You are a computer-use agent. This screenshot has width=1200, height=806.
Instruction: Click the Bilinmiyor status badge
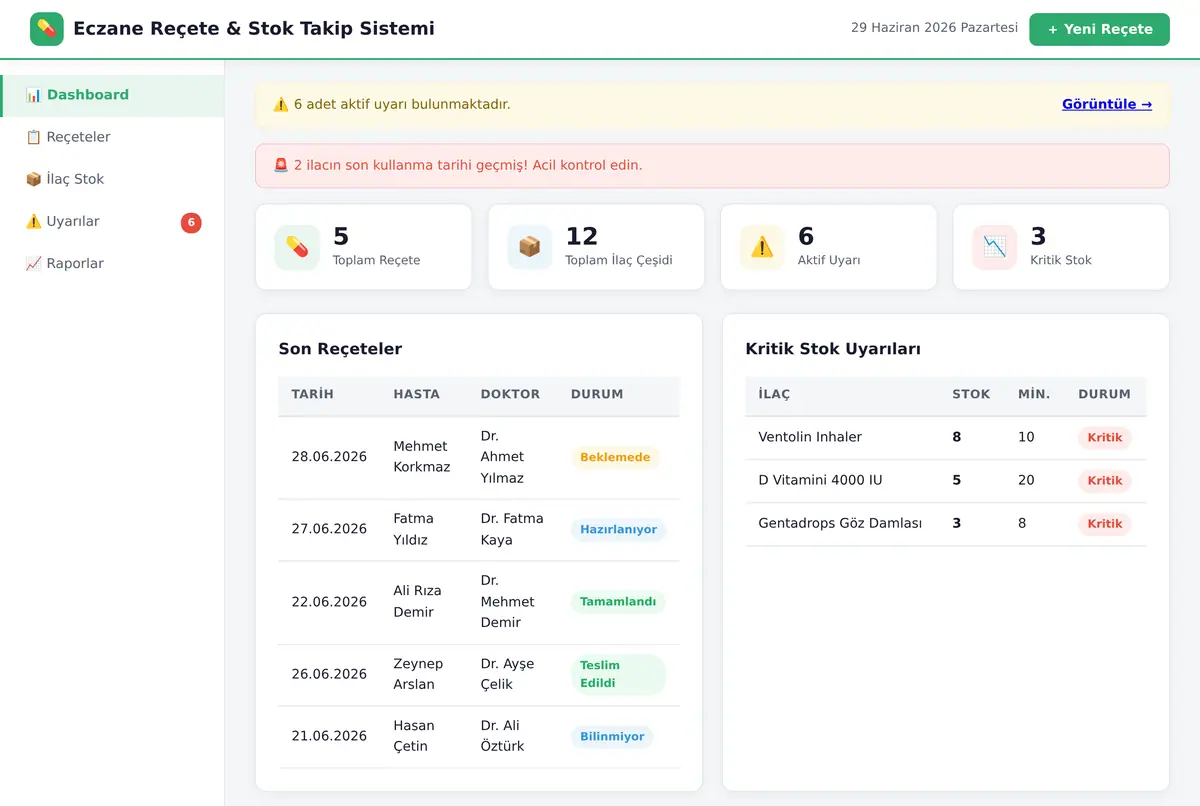click(612, 736)
